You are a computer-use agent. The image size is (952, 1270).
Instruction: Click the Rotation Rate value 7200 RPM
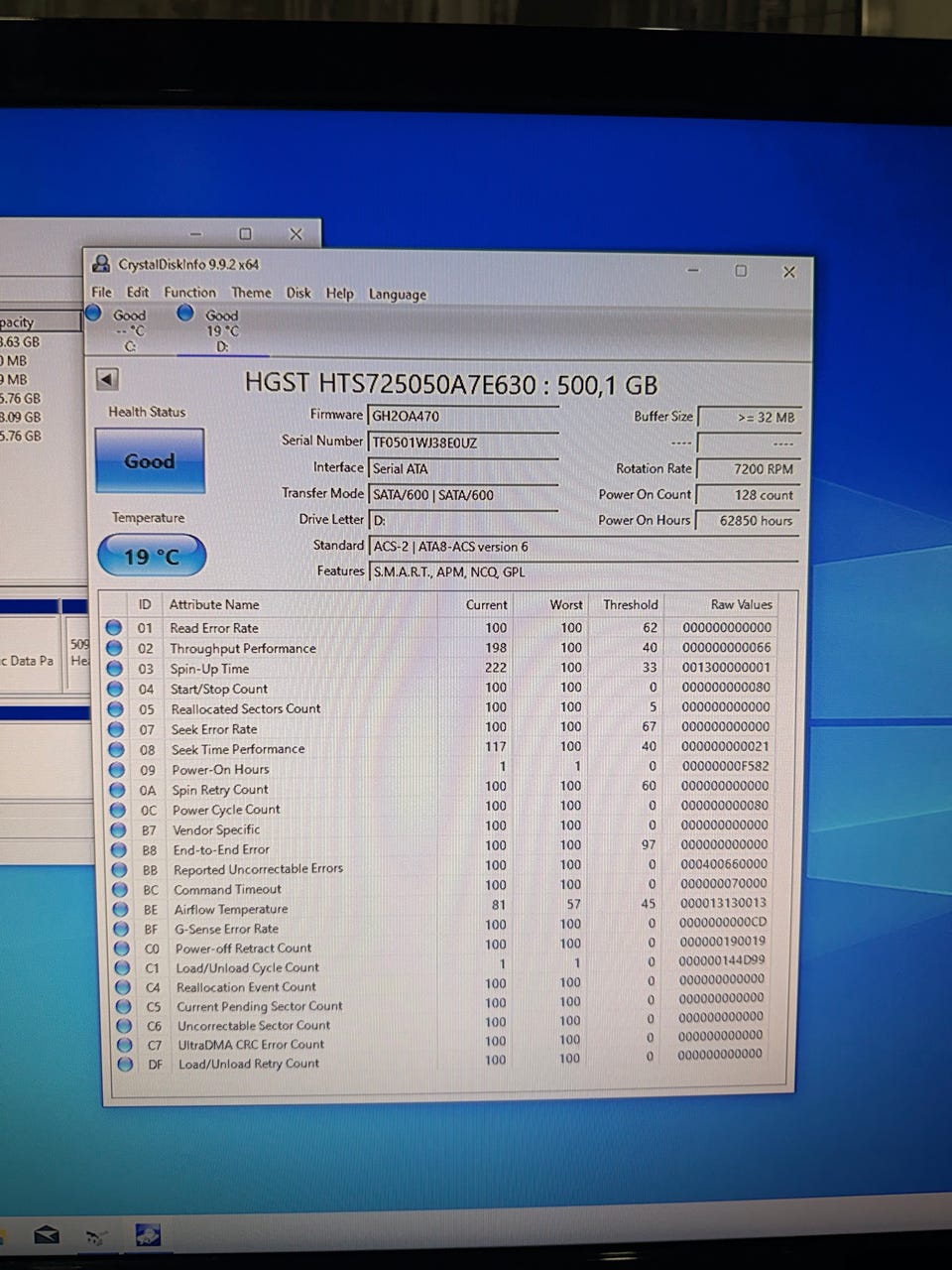pyautogui.click(x=749, y=468)
